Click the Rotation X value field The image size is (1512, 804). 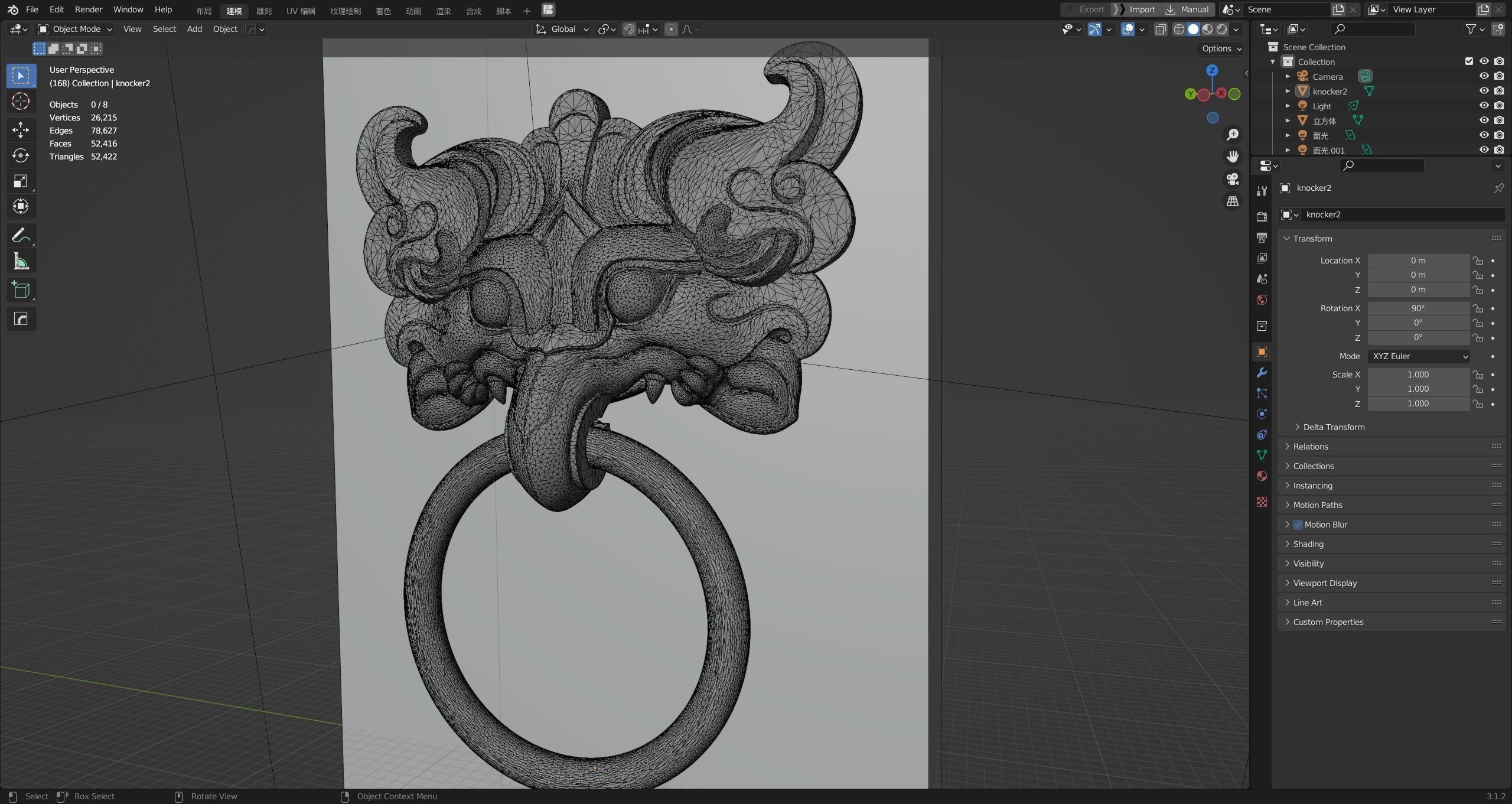(1418, 308)
